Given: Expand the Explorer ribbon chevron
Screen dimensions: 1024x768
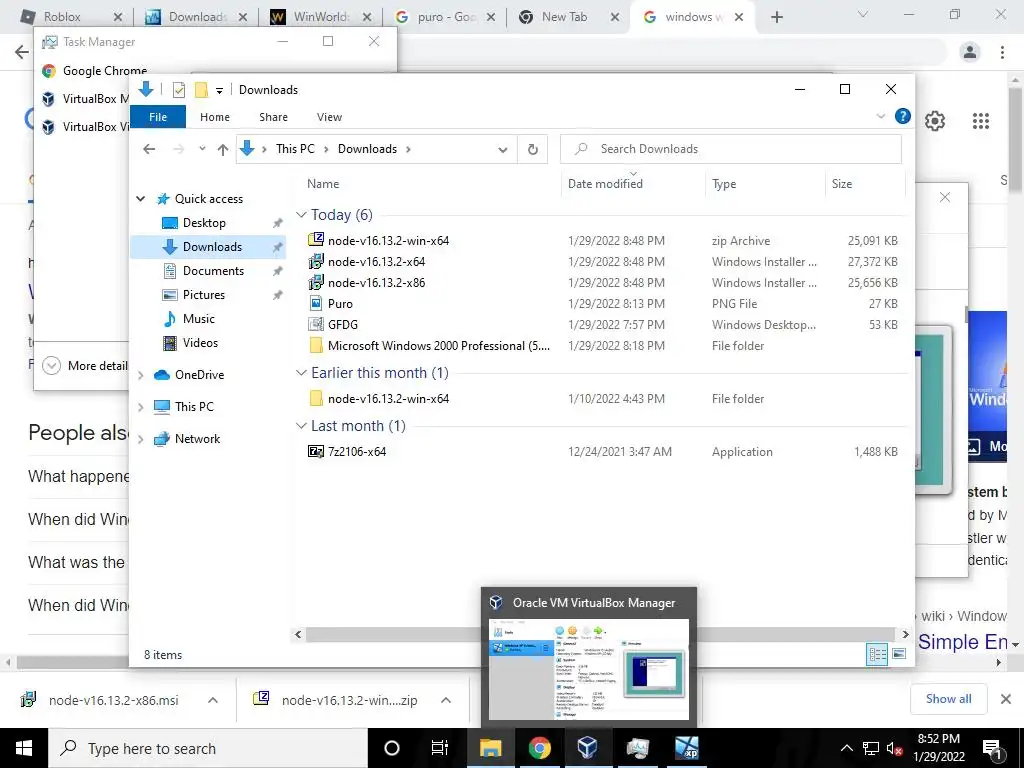Looking at the screenshot, I should (x=880, y=116).
